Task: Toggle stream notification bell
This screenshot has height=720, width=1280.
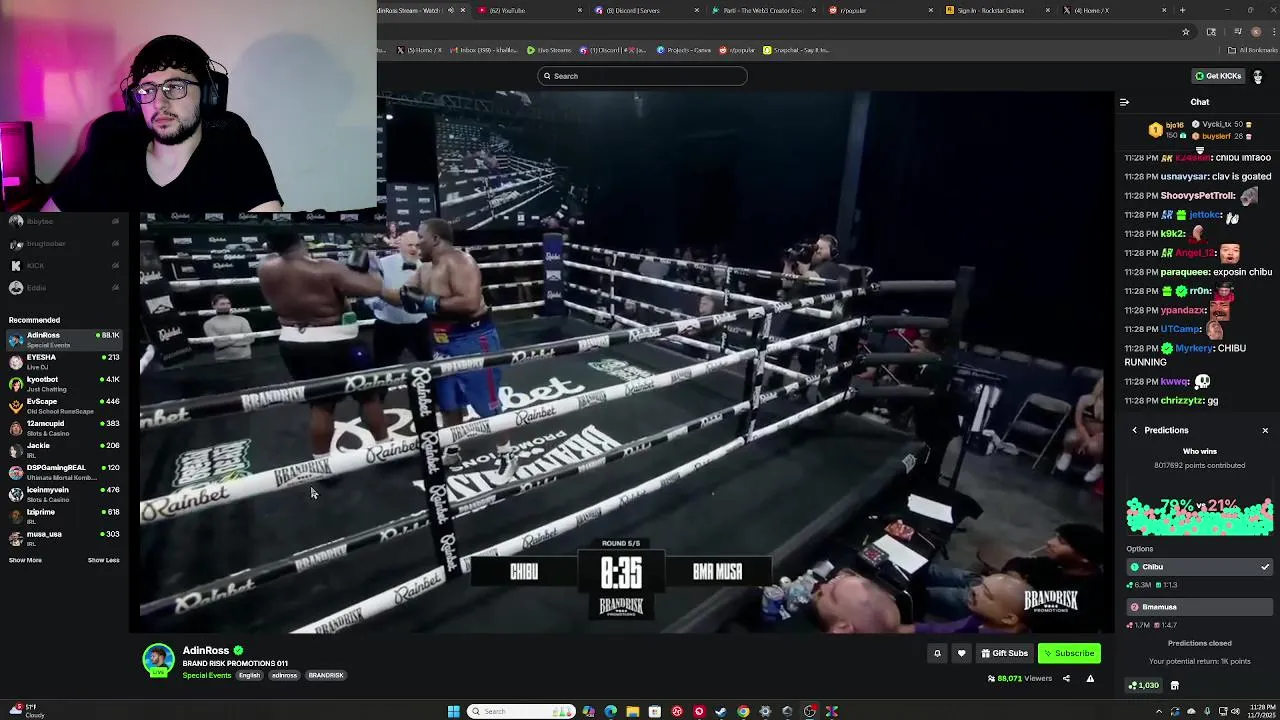Action: 937,653
